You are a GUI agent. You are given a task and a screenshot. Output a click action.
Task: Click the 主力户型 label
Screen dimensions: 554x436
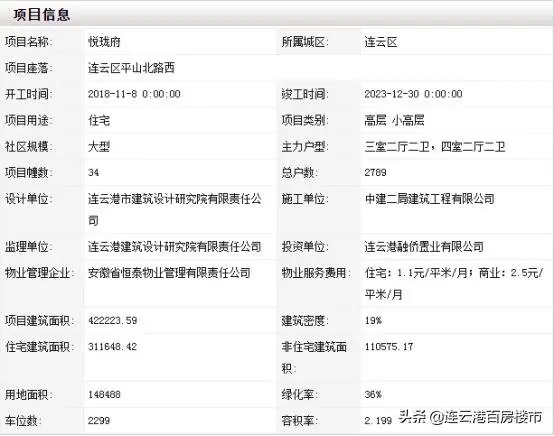(305, 146)
